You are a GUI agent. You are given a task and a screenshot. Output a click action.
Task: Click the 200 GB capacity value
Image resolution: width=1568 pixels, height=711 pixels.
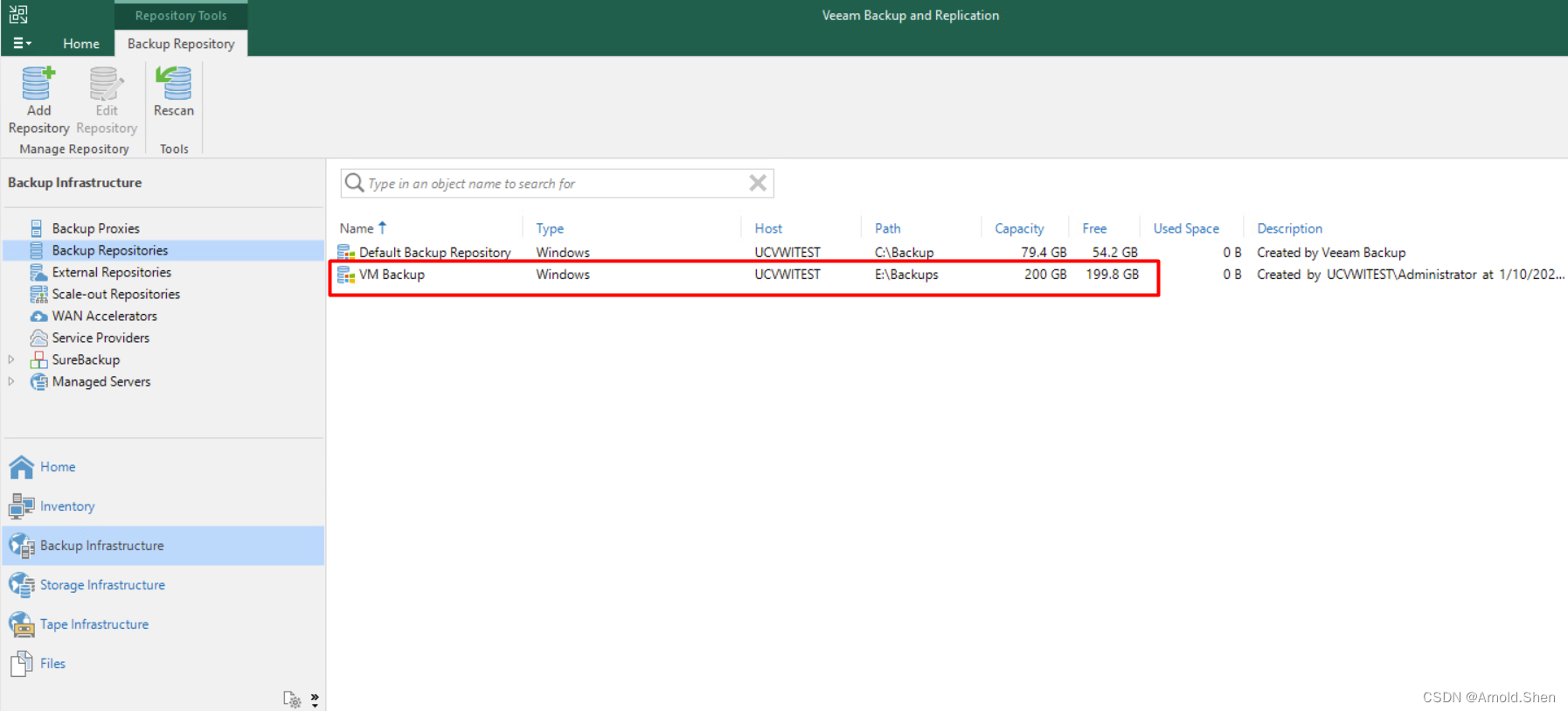click(1045, 275)
